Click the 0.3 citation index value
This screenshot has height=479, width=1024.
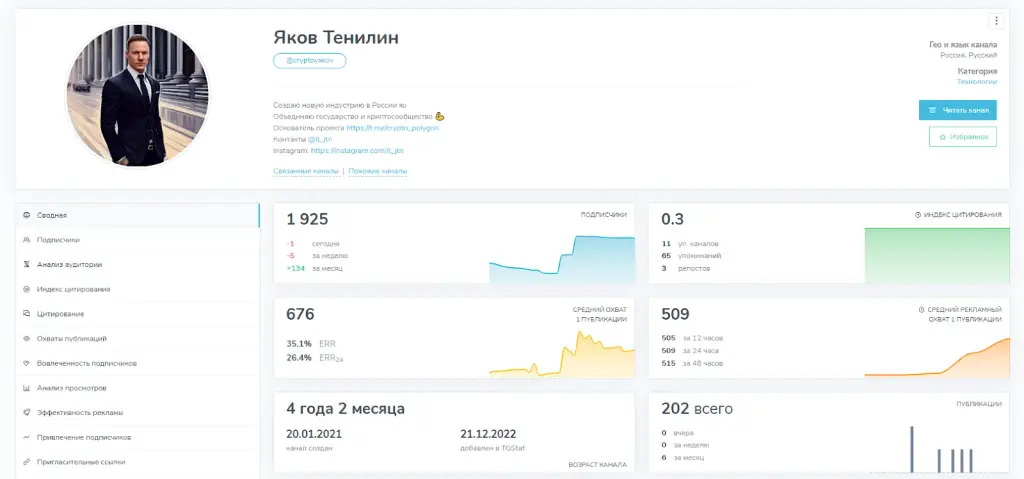(x=672, y=219)
